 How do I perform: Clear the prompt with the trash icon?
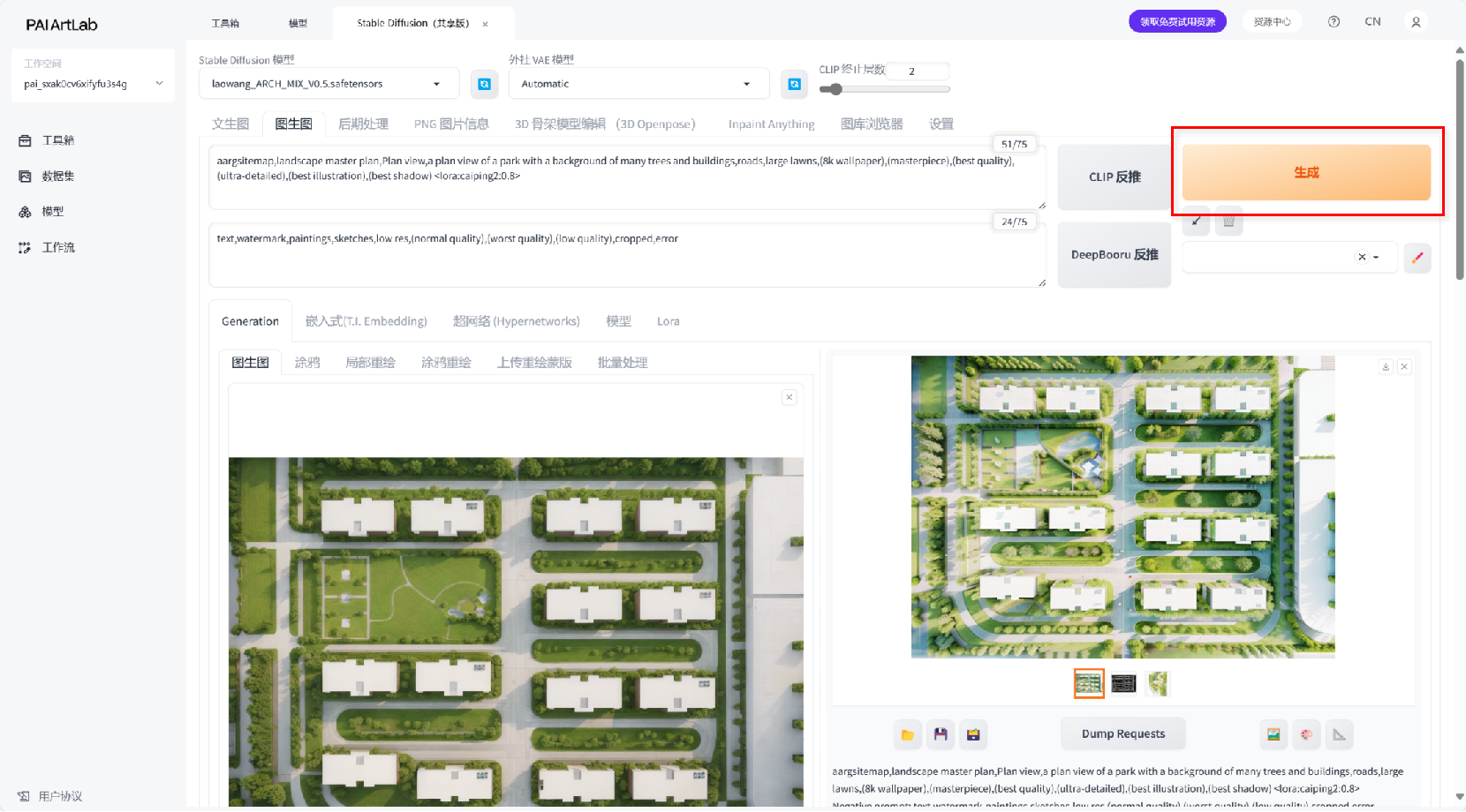(1228, 221)
